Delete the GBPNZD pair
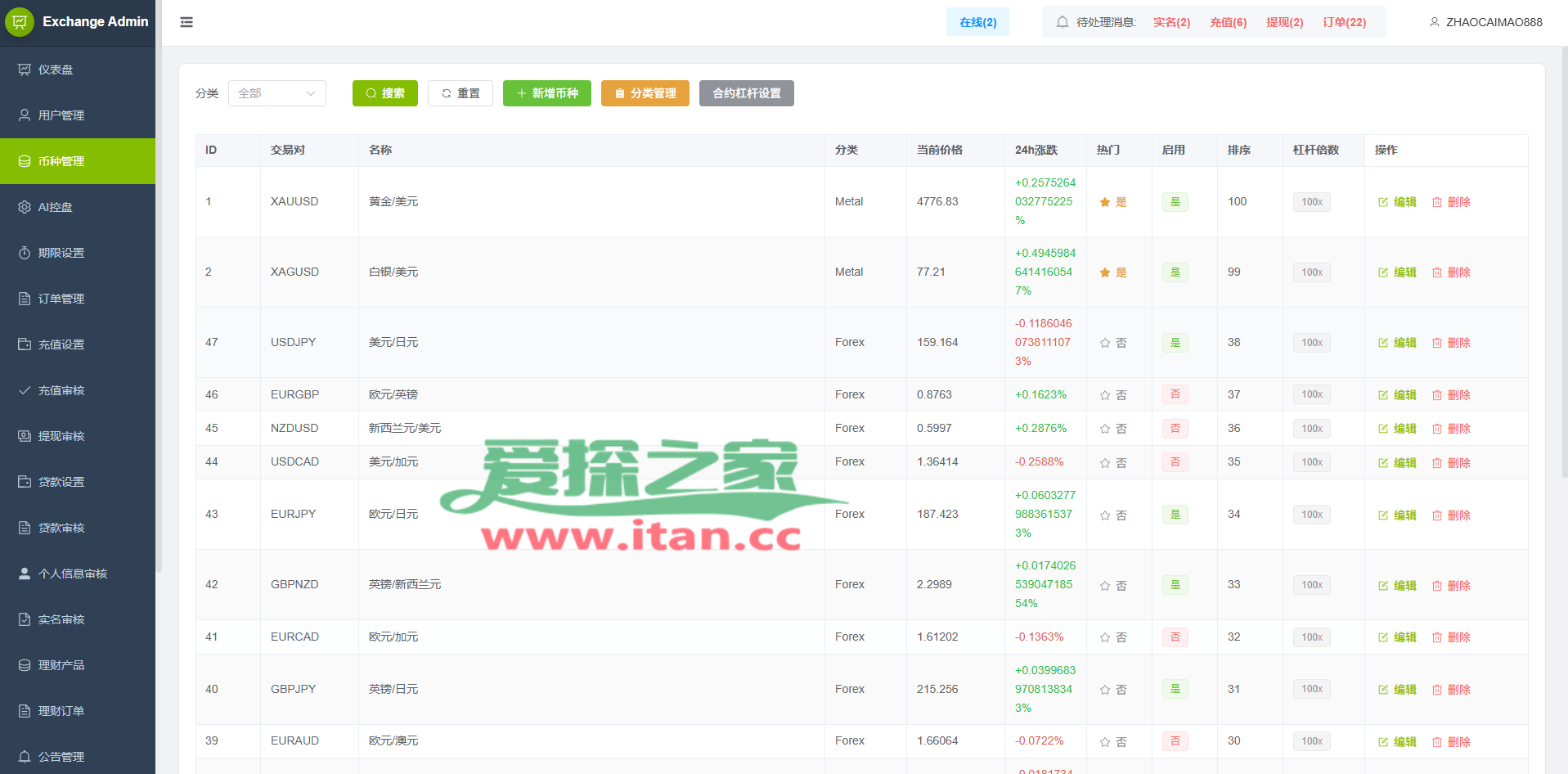 coord(1451,586)
